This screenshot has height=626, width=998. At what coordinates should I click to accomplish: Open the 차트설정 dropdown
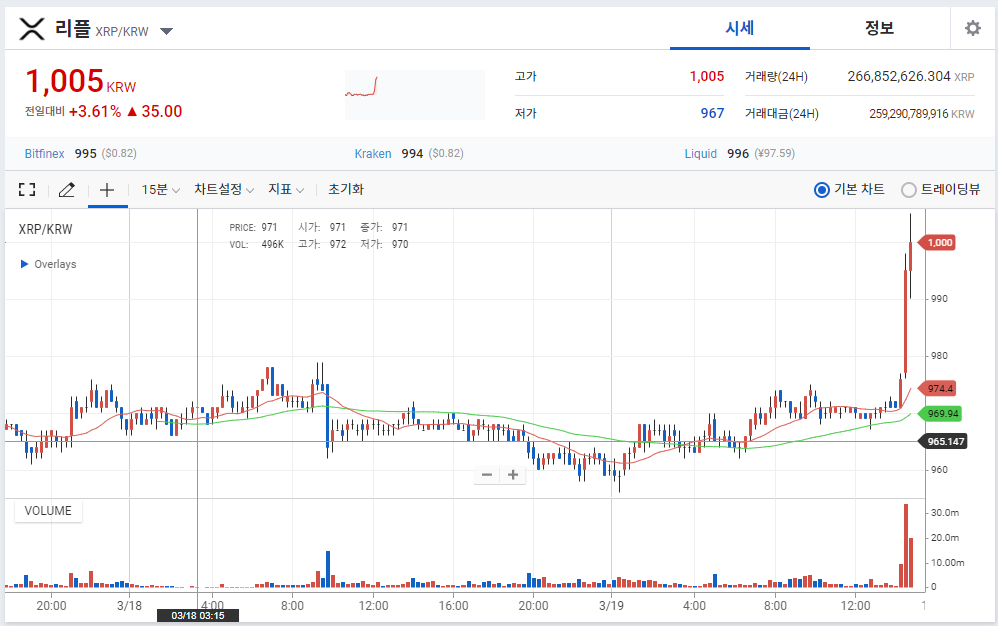[x=224, y=190]
